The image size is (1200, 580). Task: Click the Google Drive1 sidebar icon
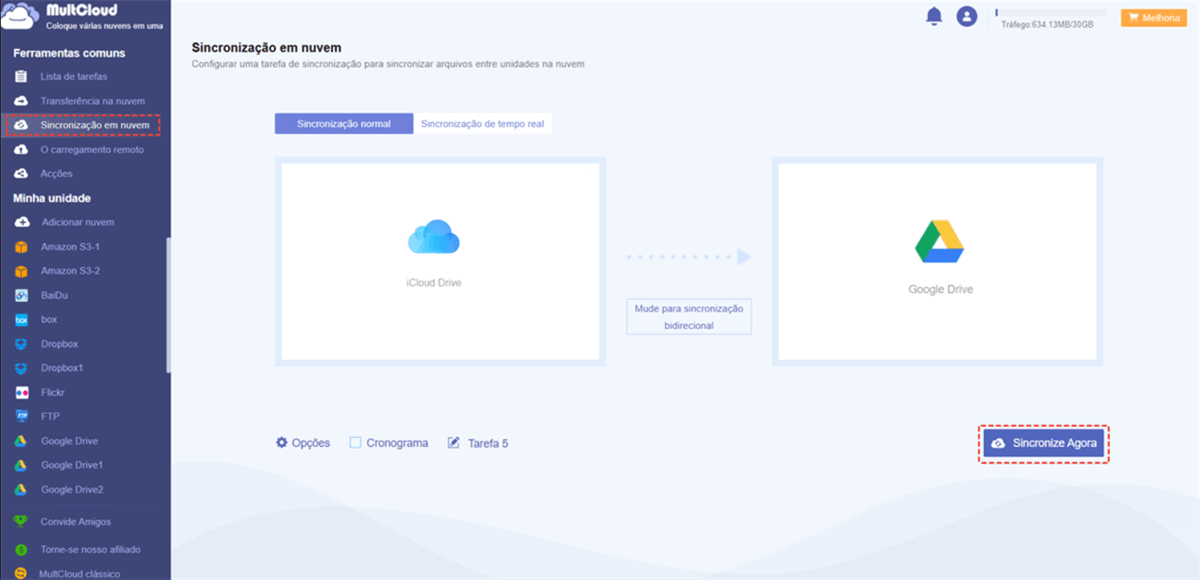tap(21, 465)
